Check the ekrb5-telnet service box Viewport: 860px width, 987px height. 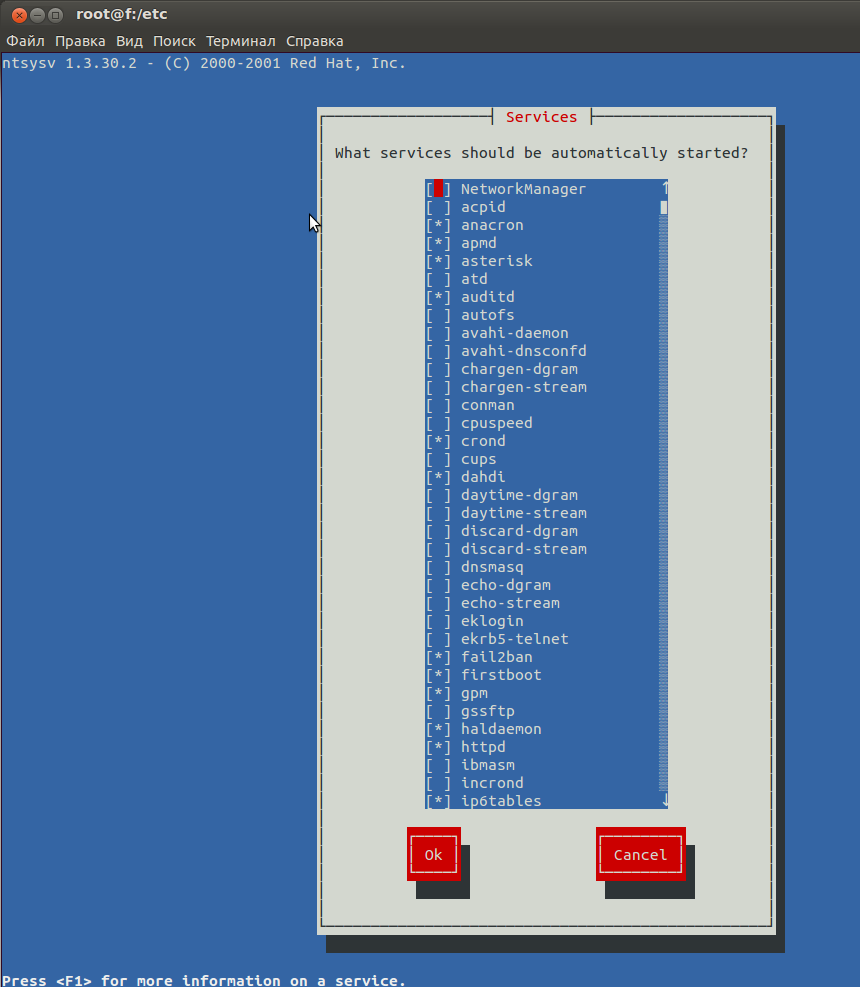(x=439, y=640)
